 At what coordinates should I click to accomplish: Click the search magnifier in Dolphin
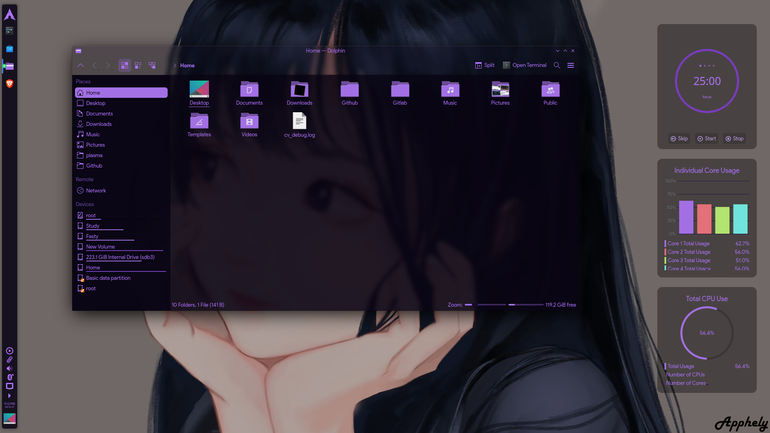[557, 65]
